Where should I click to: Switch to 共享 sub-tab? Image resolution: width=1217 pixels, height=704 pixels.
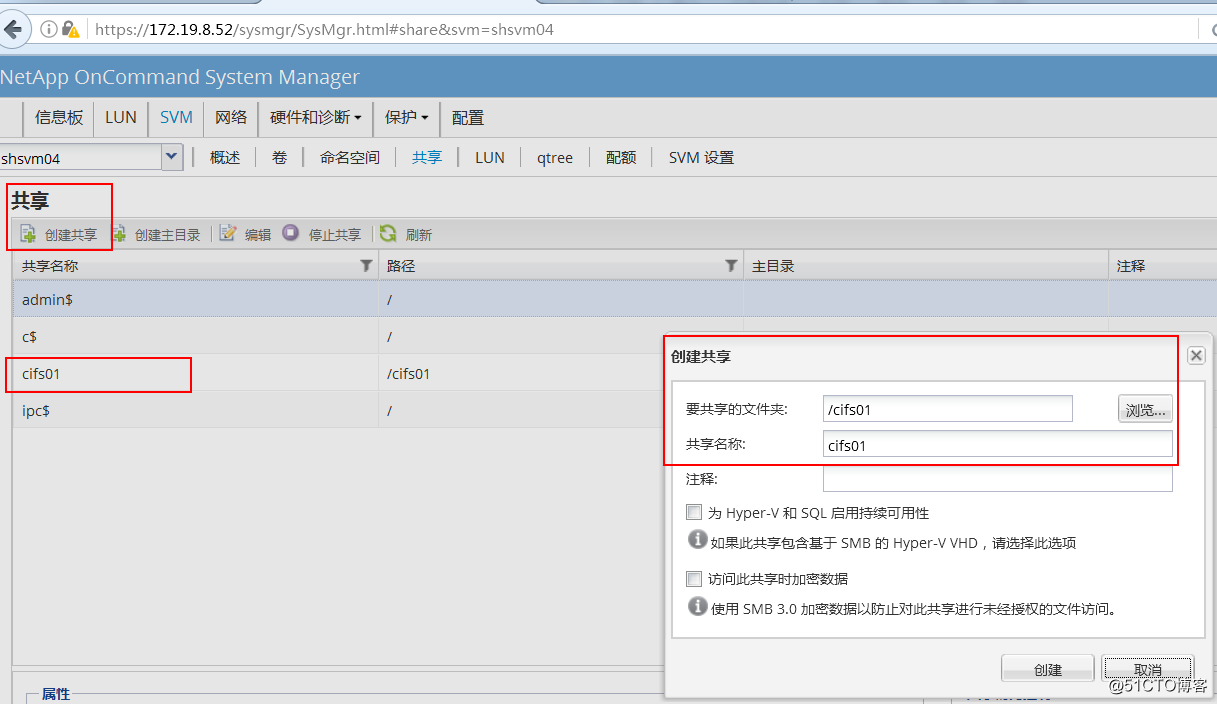pyautogui.click(x=427, y=157)
